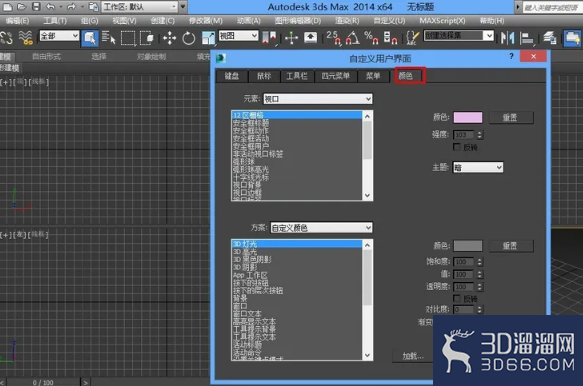This screenshot has height=386, width=583.
Task: Click the Edit Named Selection Sets icon
Action: (x=412, y=38)
